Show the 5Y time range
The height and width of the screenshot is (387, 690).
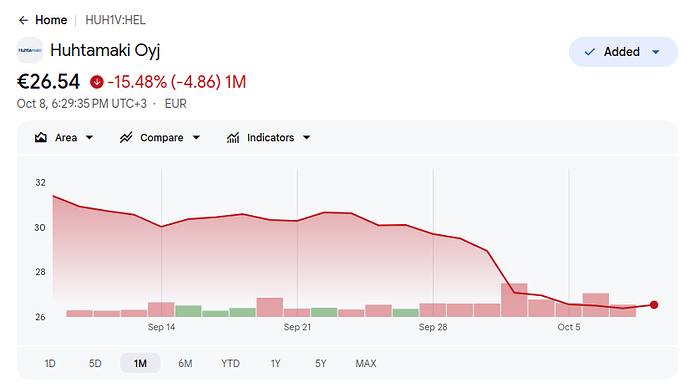coord(321,363)
